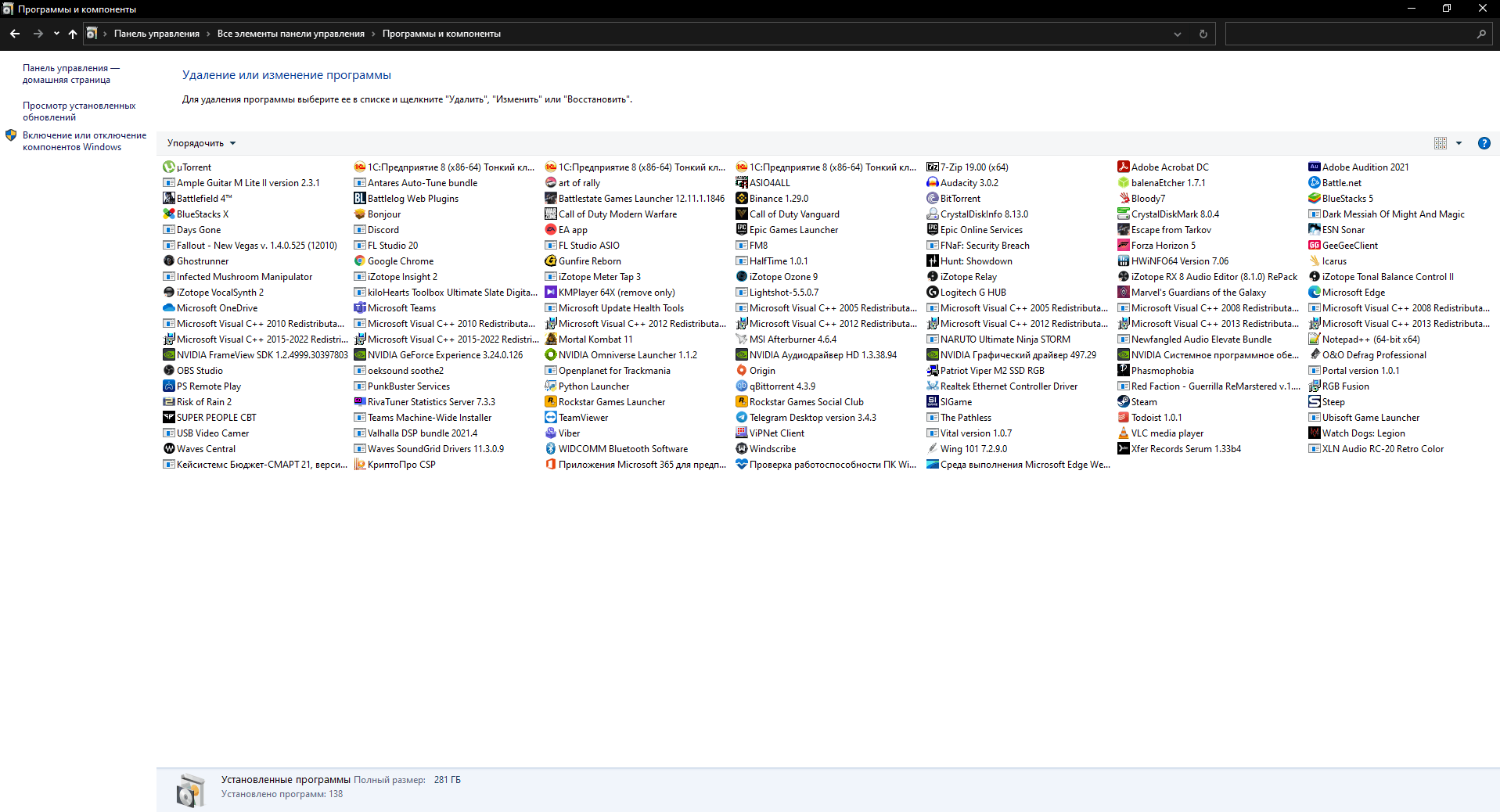The width and height of the screenshot is (1500, 812).
Task: Go back with the Back arrow
Action: pos(15,34)
